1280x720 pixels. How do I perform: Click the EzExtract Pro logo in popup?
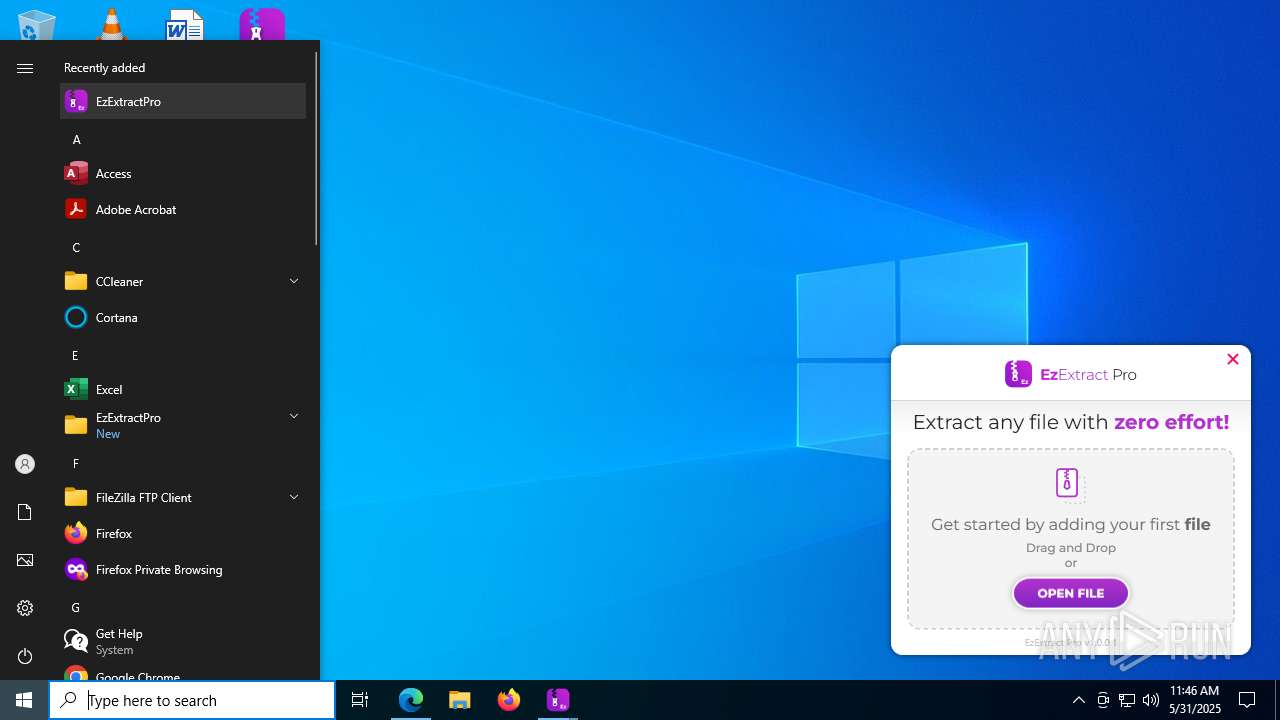coord(1071,374)
